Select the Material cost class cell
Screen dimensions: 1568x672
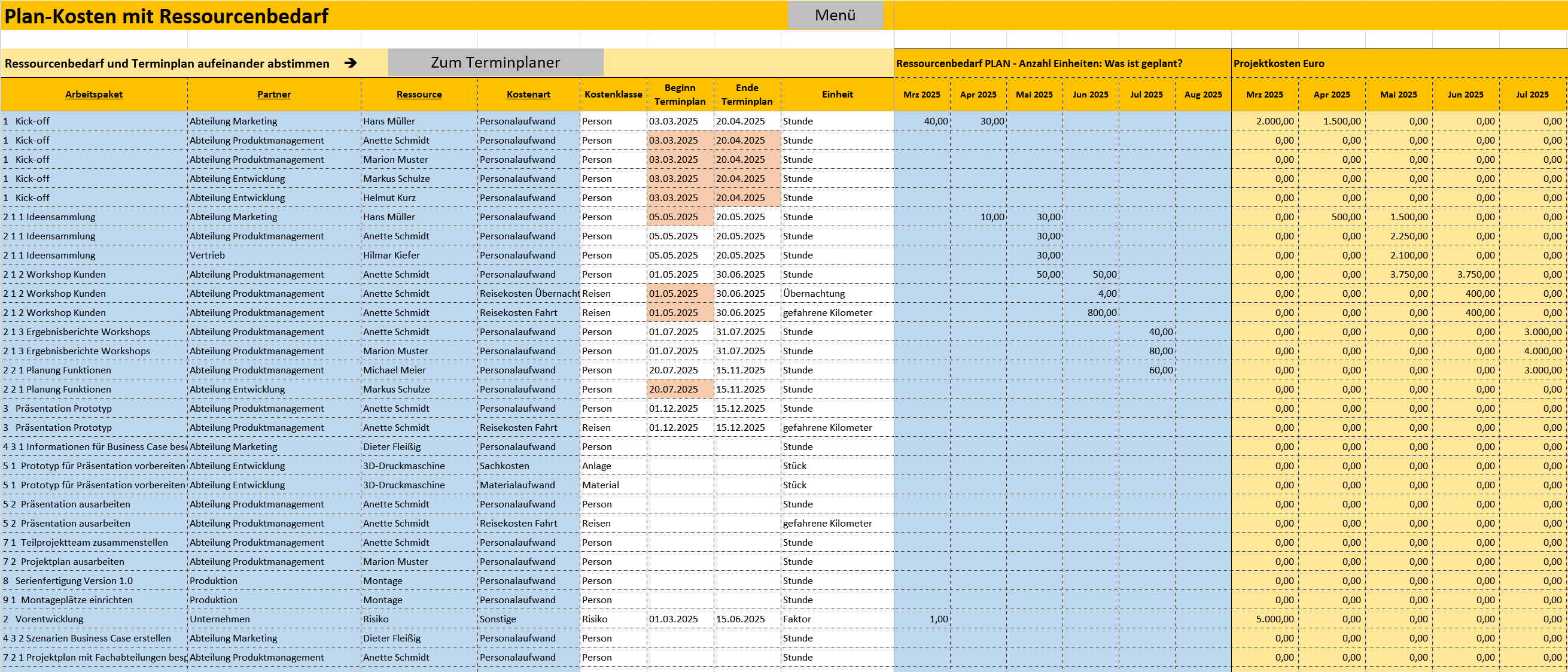pos(613,485)
